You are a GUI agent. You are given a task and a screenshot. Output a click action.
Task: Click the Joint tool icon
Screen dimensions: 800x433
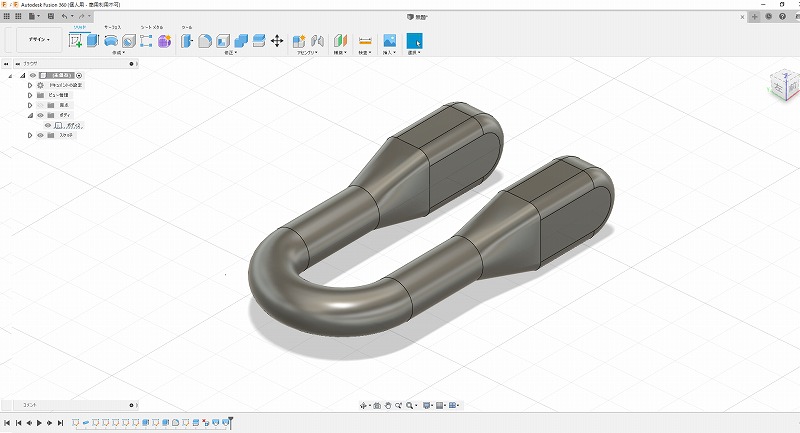pyautogui.click(x=317, y=41)
